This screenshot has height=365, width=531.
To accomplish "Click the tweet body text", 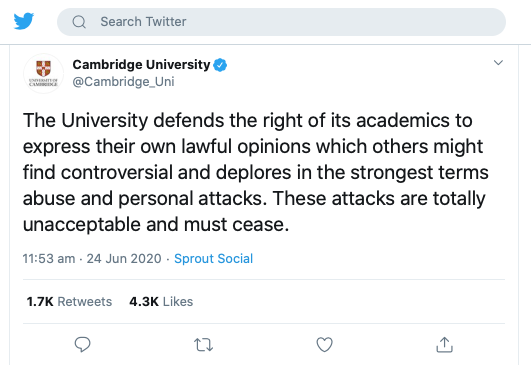I will [256, 172].
